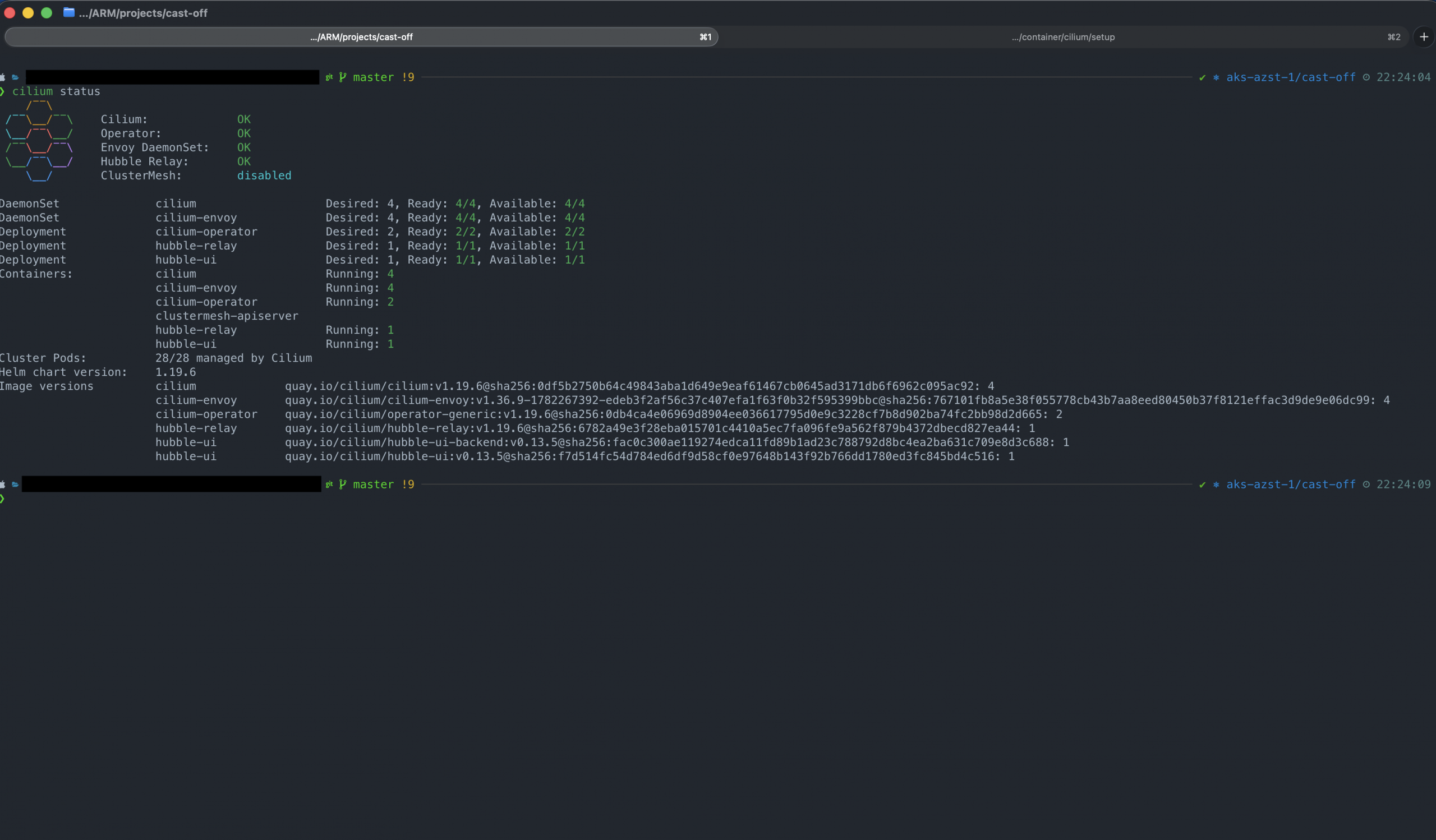Click timestamp 22:24:04

pos(1403,77)
